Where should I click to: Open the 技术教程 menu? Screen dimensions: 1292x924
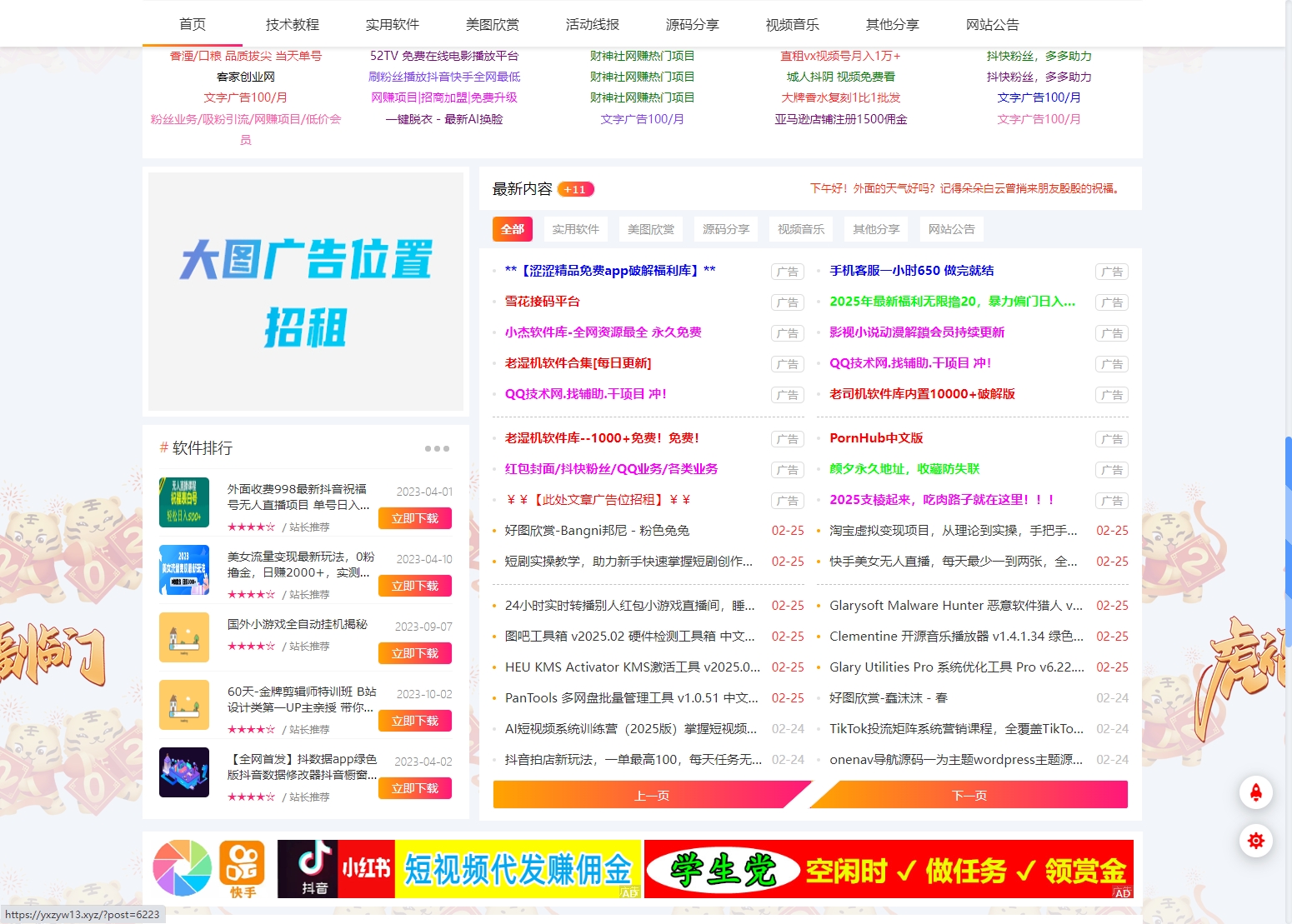293,24
